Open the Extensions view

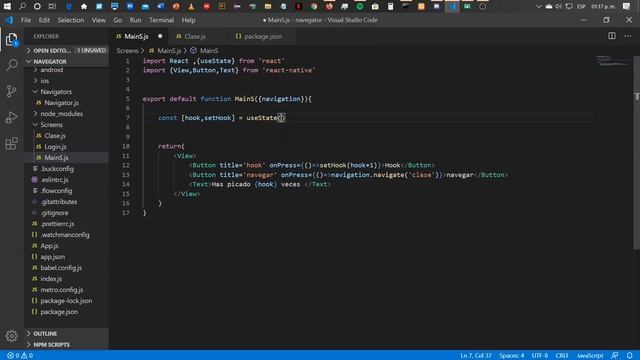[x=11, y=143]
